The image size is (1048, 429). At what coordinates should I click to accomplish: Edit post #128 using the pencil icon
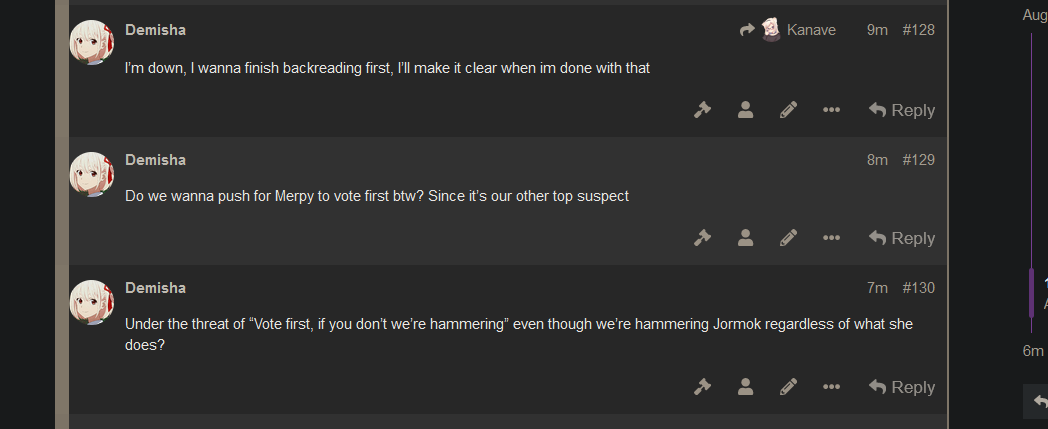point(789,110)
